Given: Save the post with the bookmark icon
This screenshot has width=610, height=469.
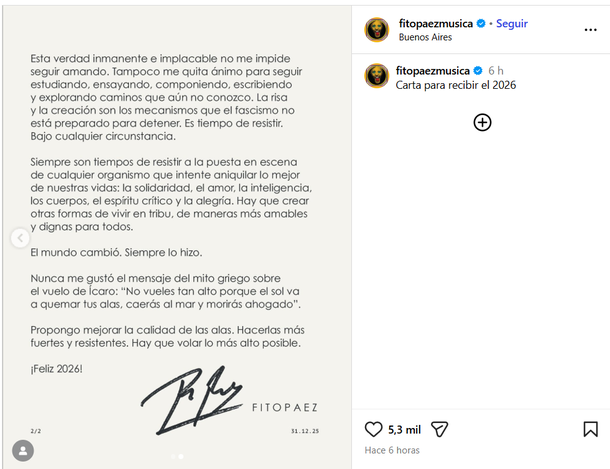Looking at the screenshot, I should point(590,429).
